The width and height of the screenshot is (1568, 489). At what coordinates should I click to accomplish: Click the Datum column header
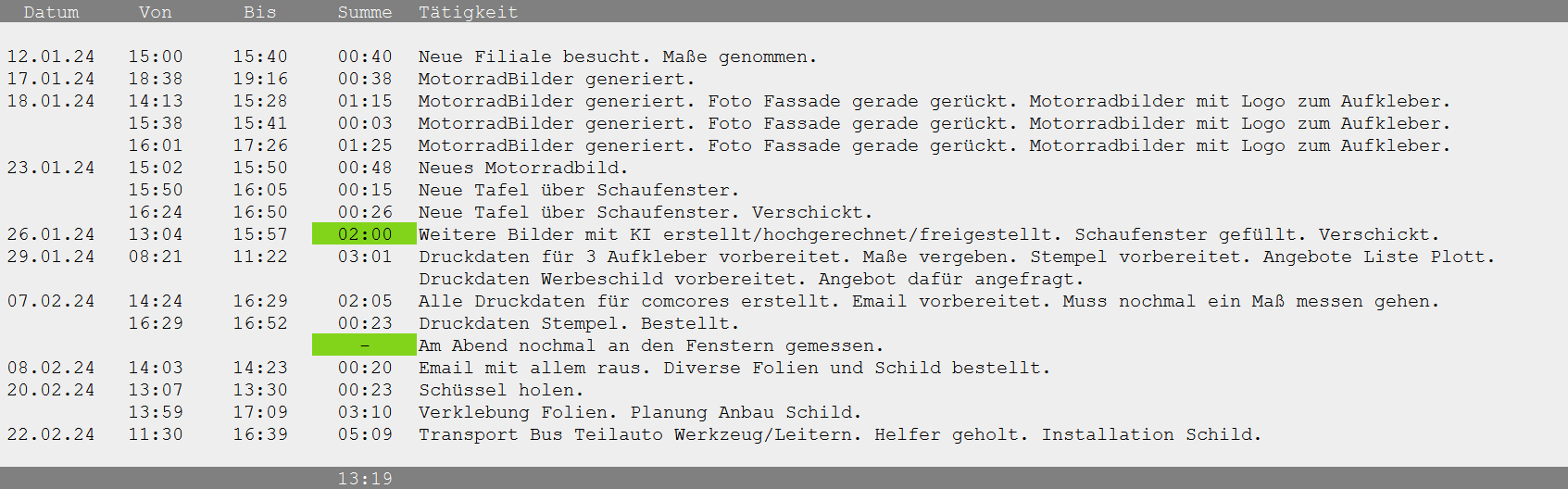point(51,12)
